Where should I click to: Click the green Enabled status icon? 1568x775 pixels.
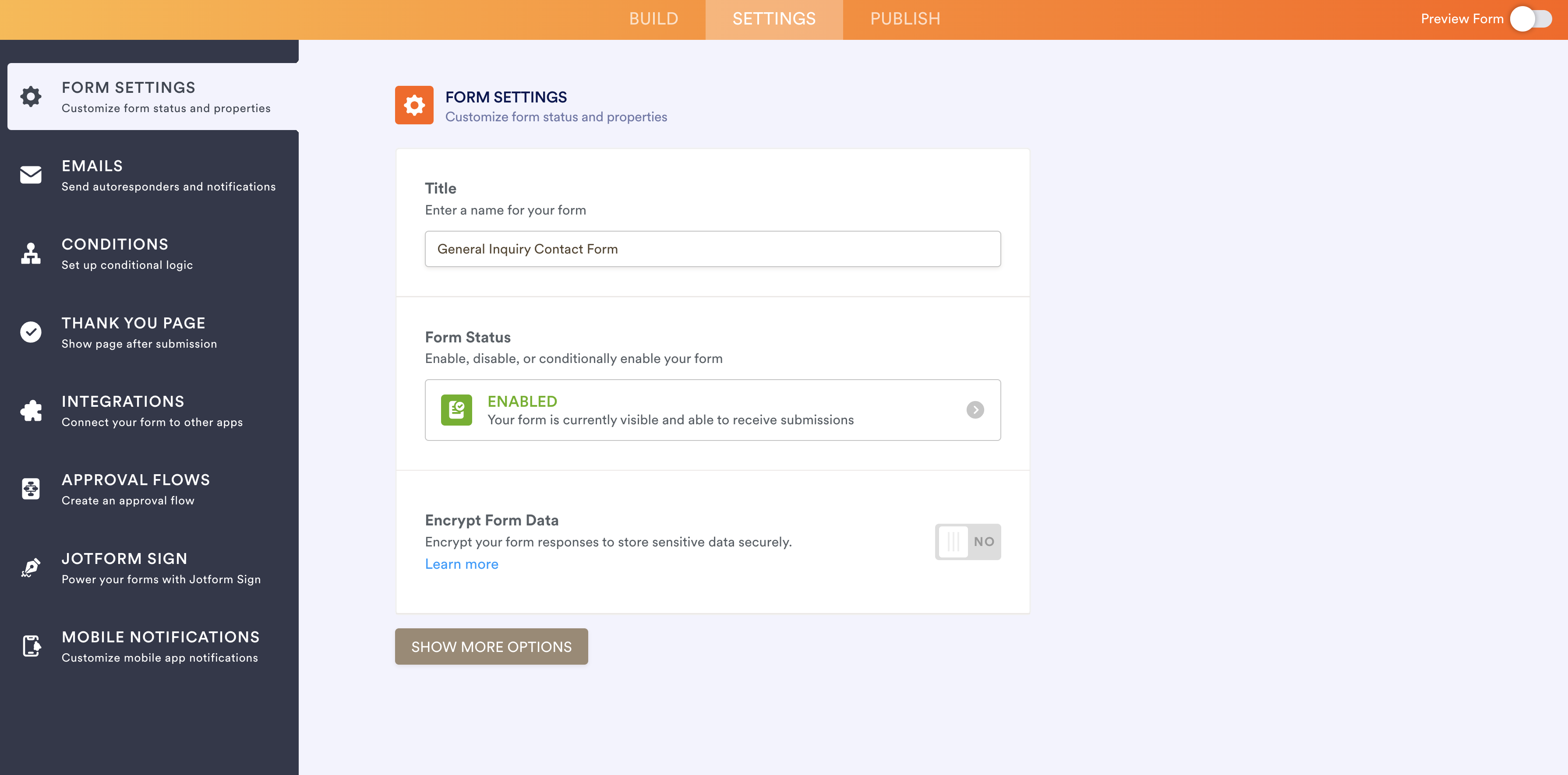tap(456, 410)
